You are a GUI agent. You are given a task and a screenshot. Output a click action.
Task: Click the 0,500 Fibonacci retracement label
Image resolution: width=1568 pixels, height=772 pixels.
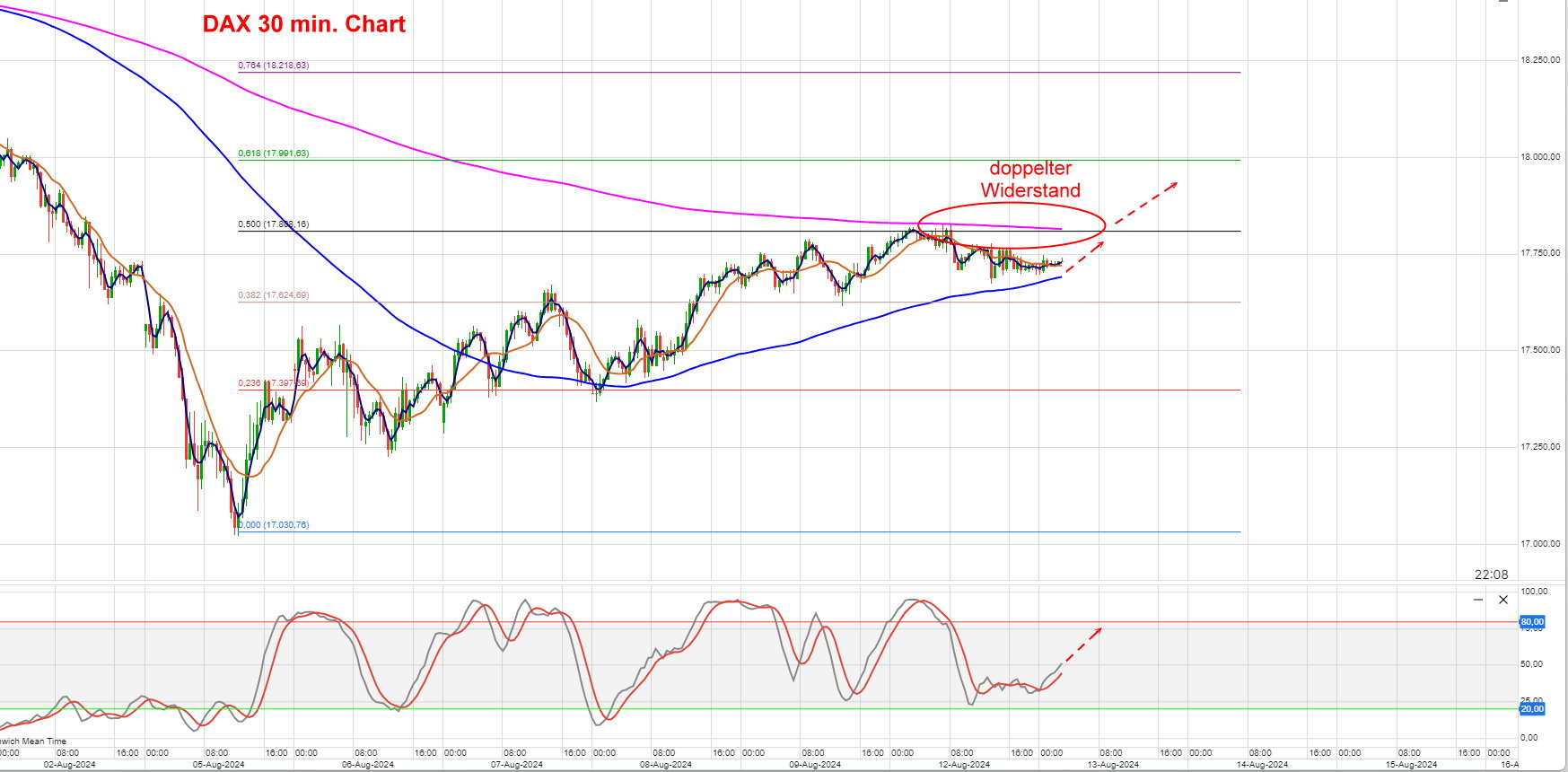click(x=273, y=224)
